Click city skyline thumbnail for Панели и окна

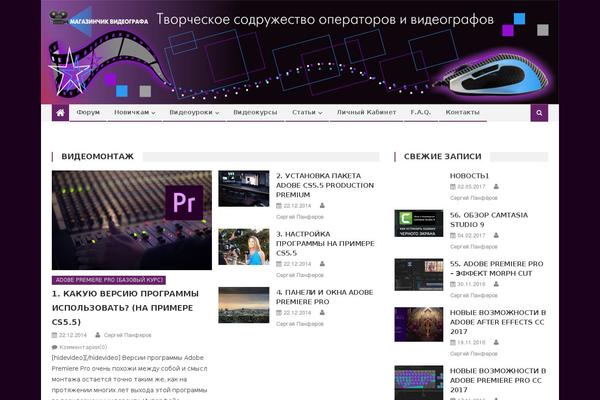coord(244,305)
